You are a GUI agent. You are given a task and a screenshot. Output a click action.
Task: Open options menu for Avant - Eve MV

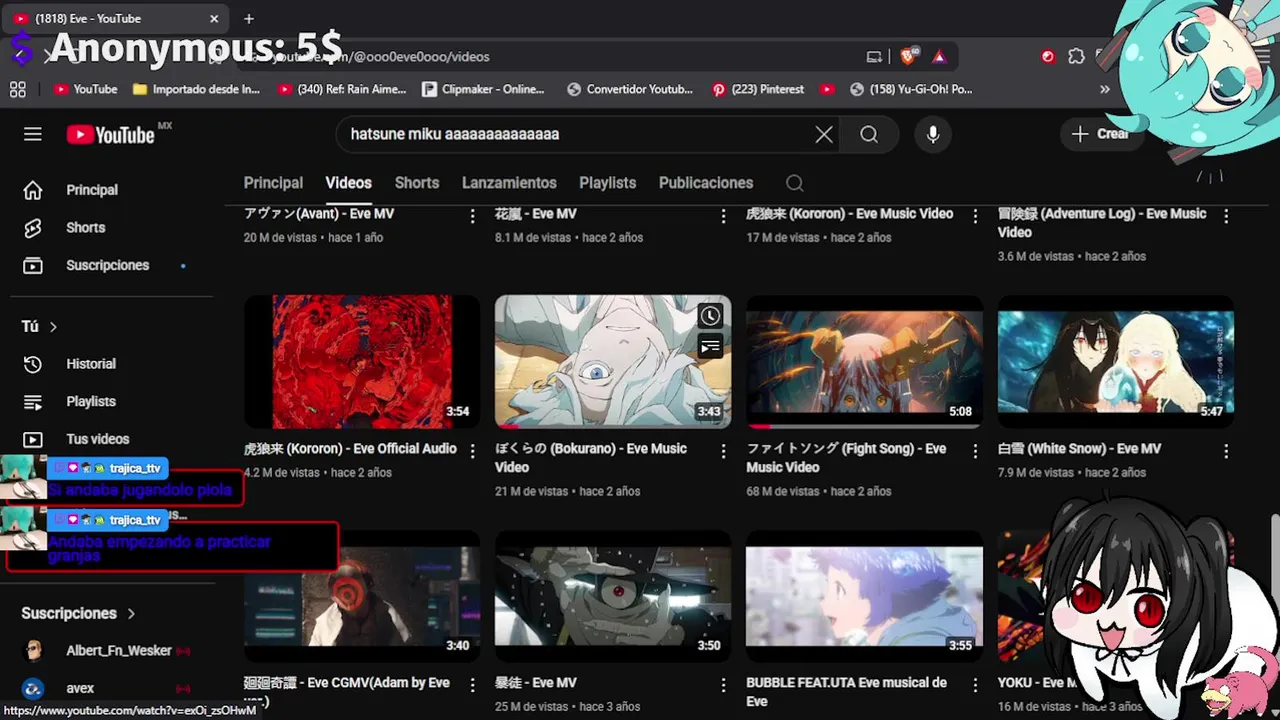coord(473,216)
